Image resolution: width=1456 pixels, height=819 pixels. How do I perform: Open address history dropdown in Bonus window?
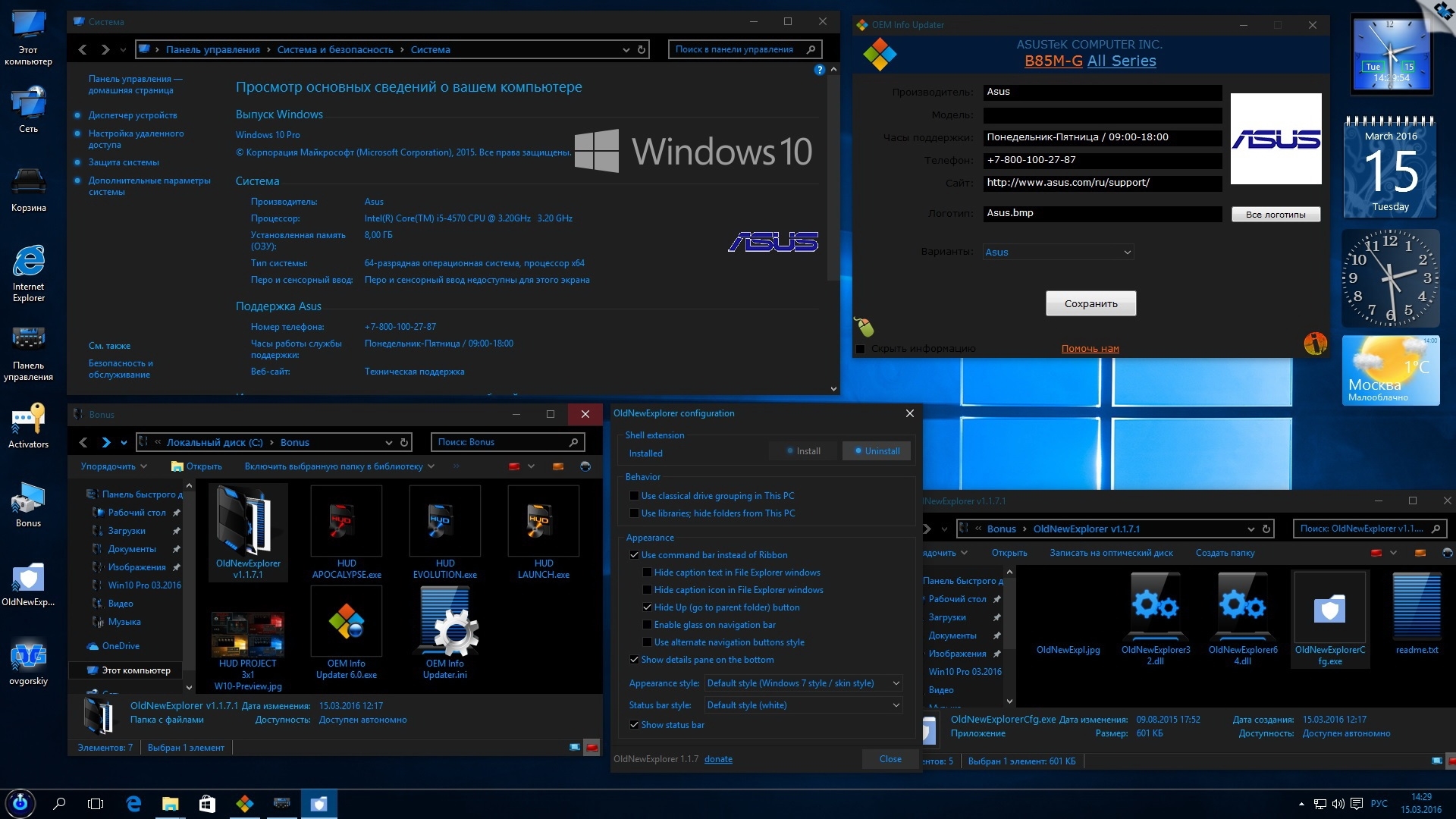389,442
